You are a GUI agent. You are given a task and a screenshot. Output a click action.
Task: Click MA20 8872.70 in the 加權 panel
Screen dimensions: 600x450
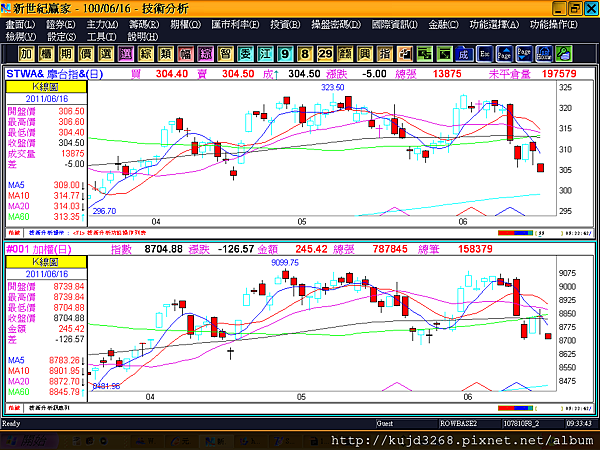pyautogui.click(x=46, y=382)
